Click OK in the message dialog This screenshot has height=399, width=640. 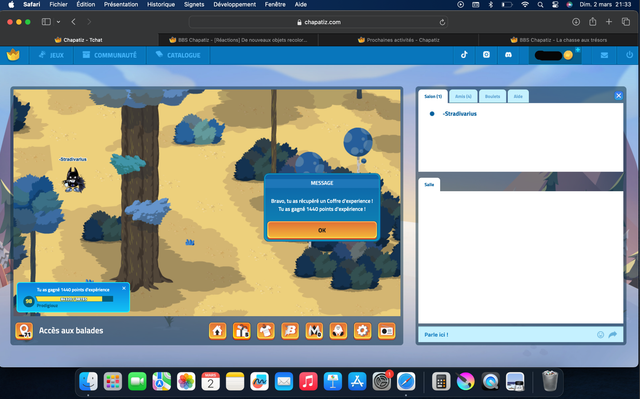322,230
